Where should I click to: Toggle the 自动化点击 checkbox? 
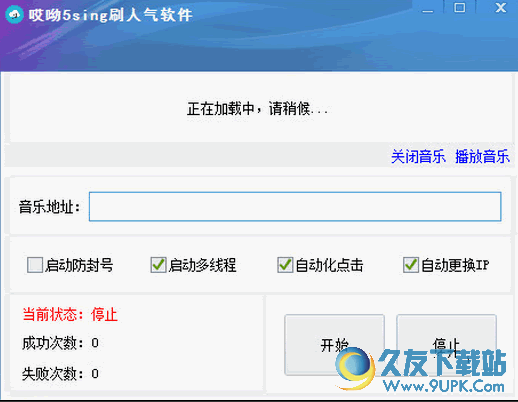(285, 265)
